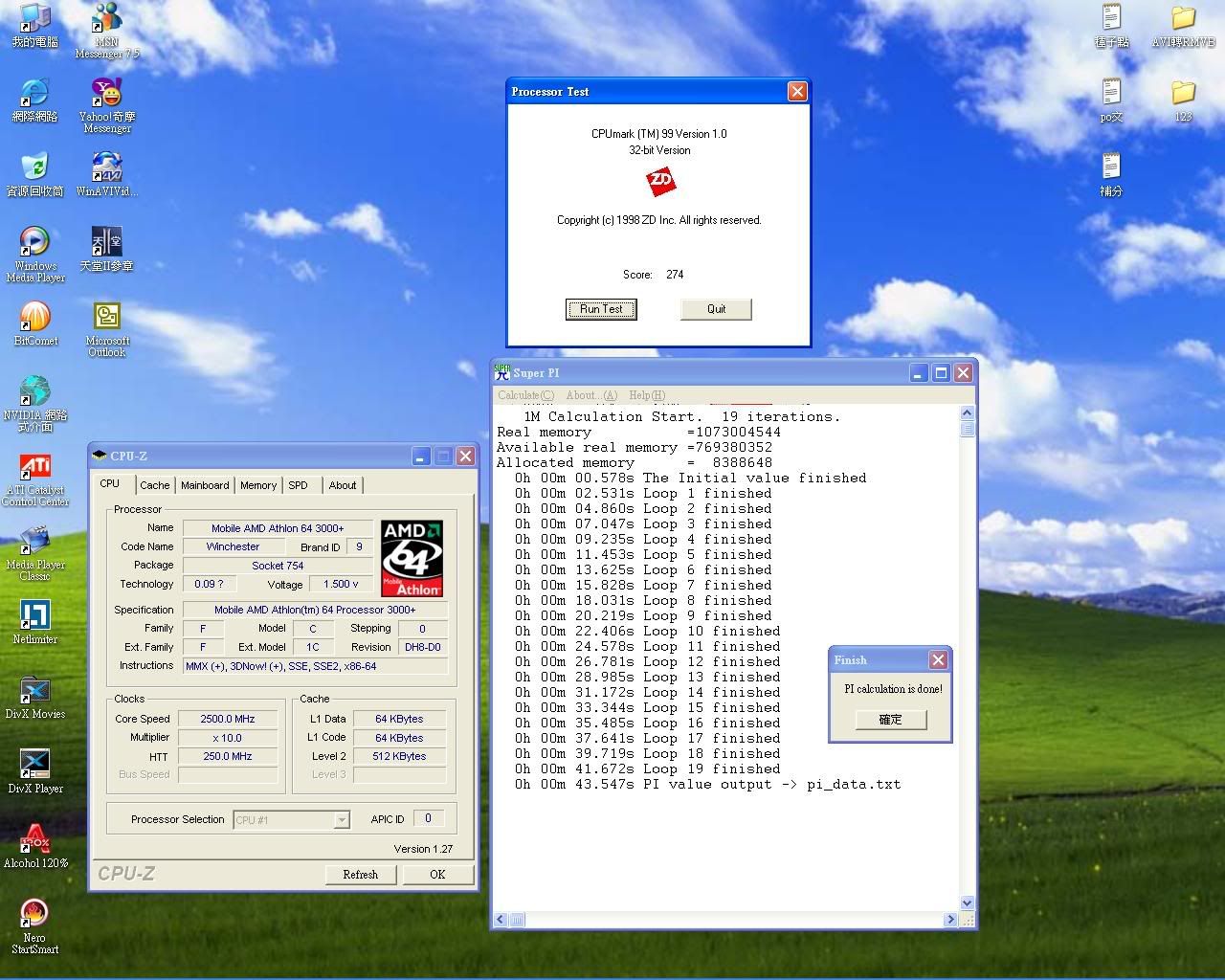Click the Code Name Winchester field
Viewport: 1225px width, 980px height.
pos(233,546)
